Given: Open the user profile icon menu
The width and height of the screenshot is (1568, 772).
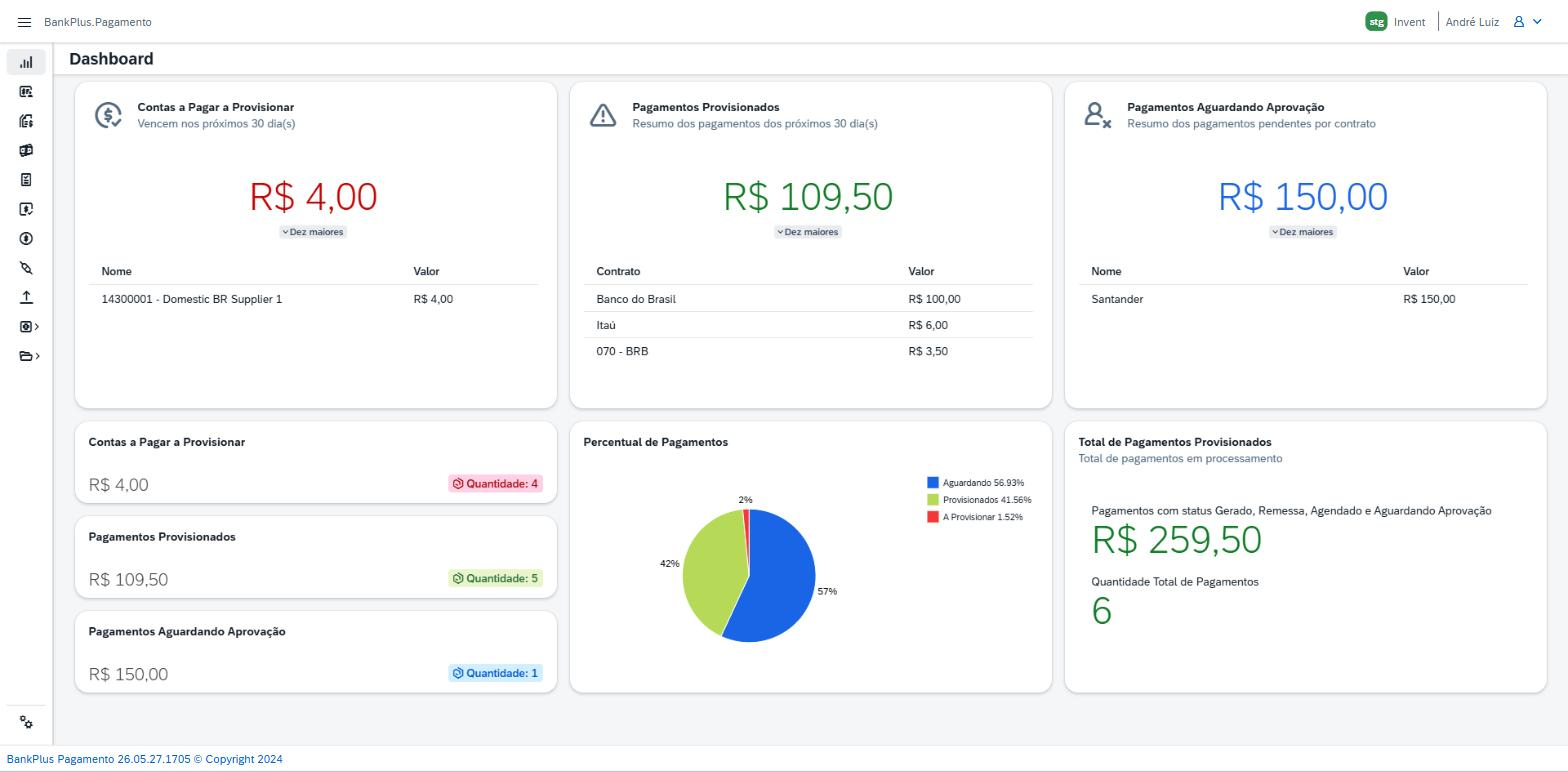Looking at the screenshot, I should pyautogui.click(x=1519, y=22).
